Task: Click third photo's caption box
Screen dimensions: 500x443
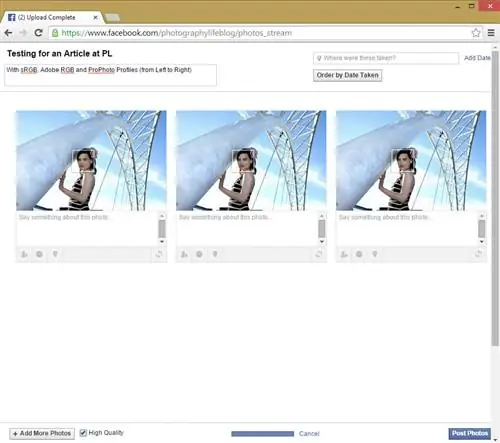Action: [407, 229]
